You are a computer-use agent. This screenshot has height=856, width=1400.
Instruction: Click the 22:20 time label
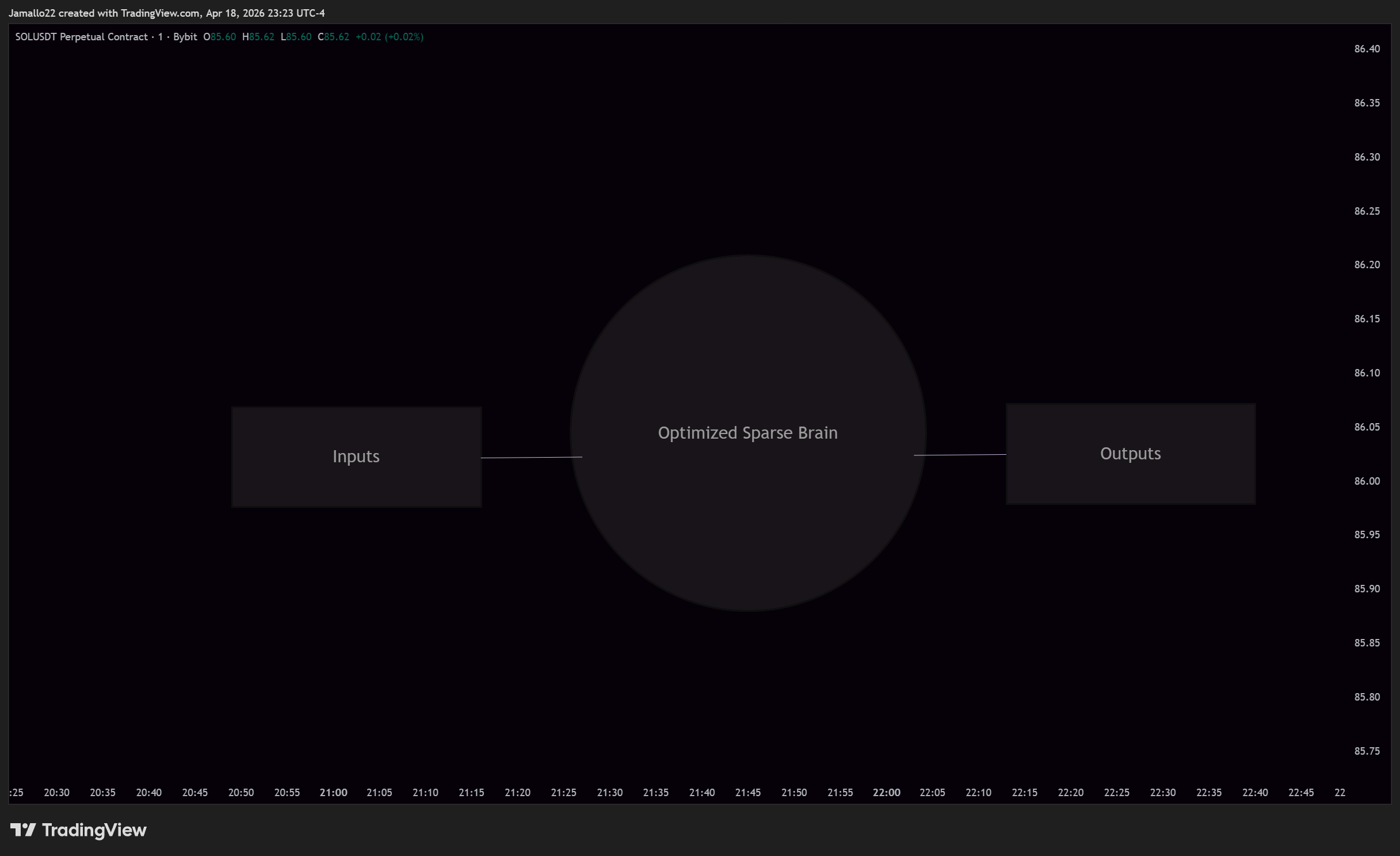coord(1070,793)
